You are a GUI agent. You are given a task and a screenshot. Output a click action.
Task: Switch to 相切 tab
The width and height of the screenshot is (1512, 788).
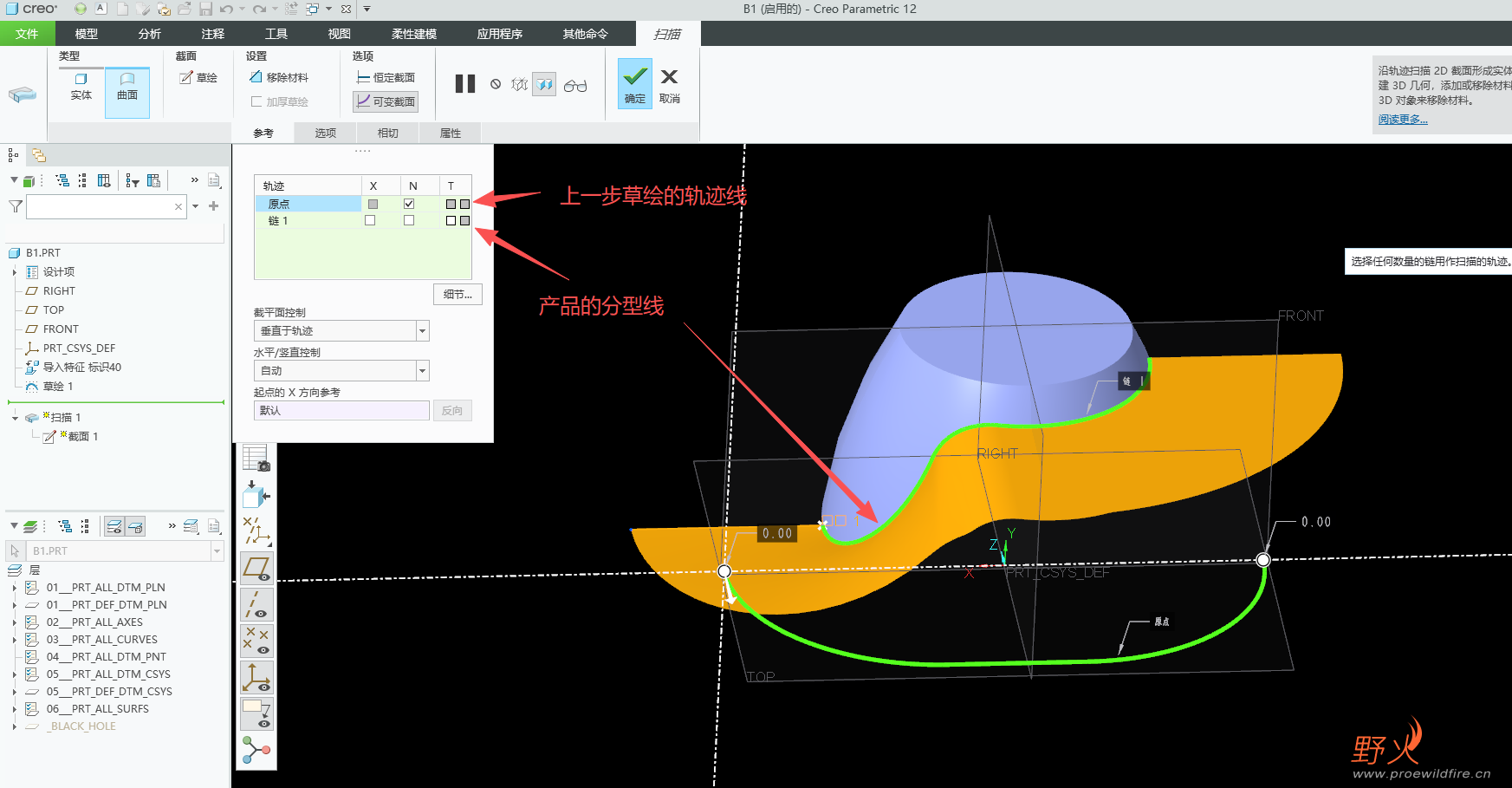coord(388,133)
